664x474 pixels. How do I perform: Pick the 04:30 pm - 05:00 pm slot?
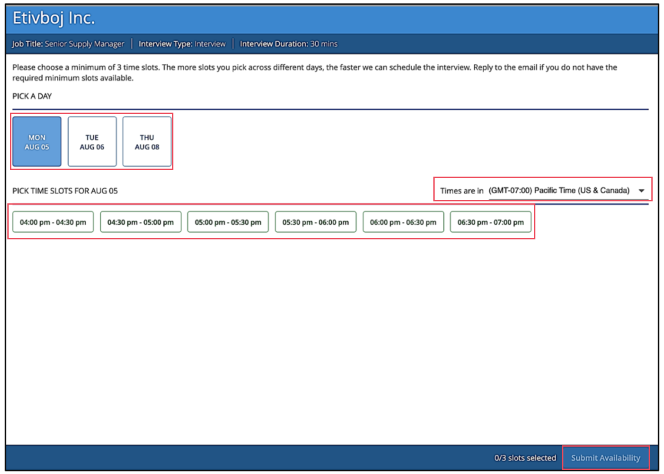[141, 222]
